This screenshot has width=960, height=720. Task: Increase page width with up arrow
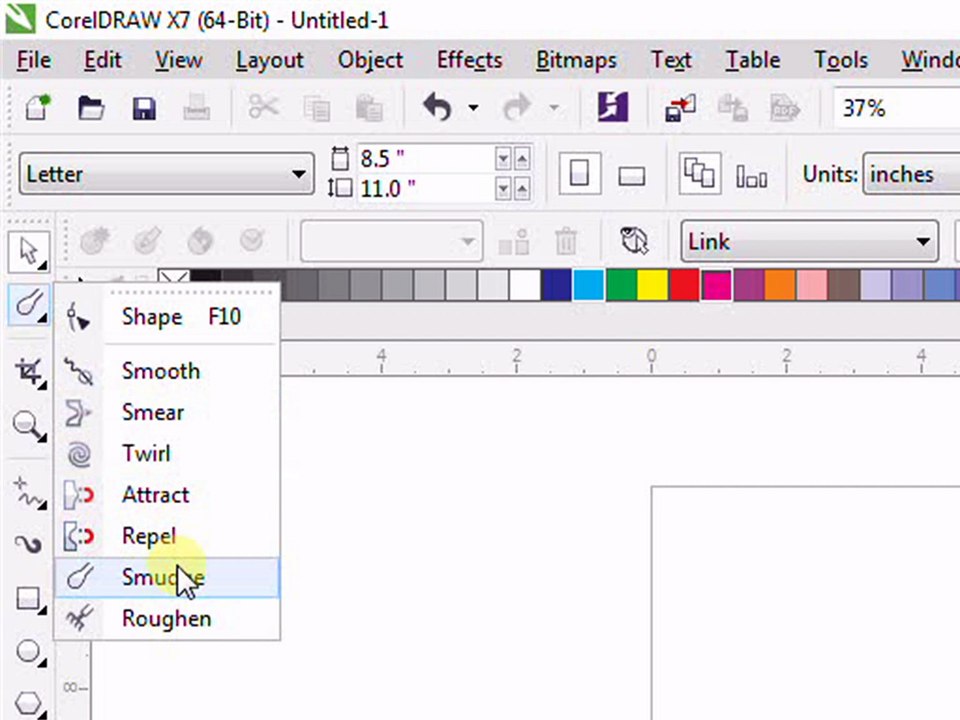coord(522,159)
